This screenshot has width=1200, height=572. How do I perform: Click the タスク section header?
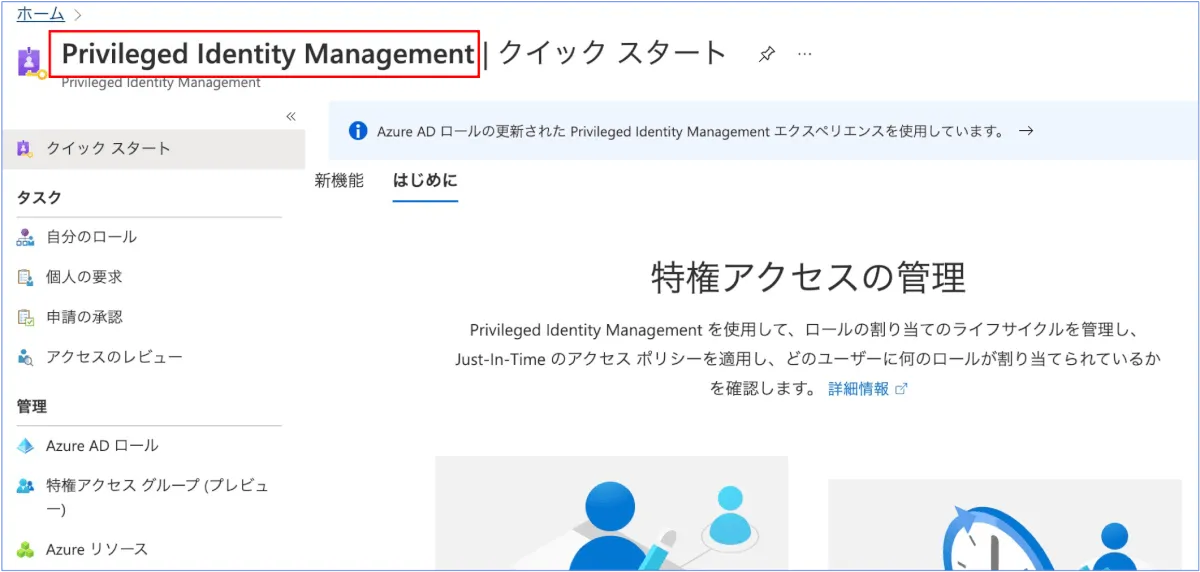(39, 198)
